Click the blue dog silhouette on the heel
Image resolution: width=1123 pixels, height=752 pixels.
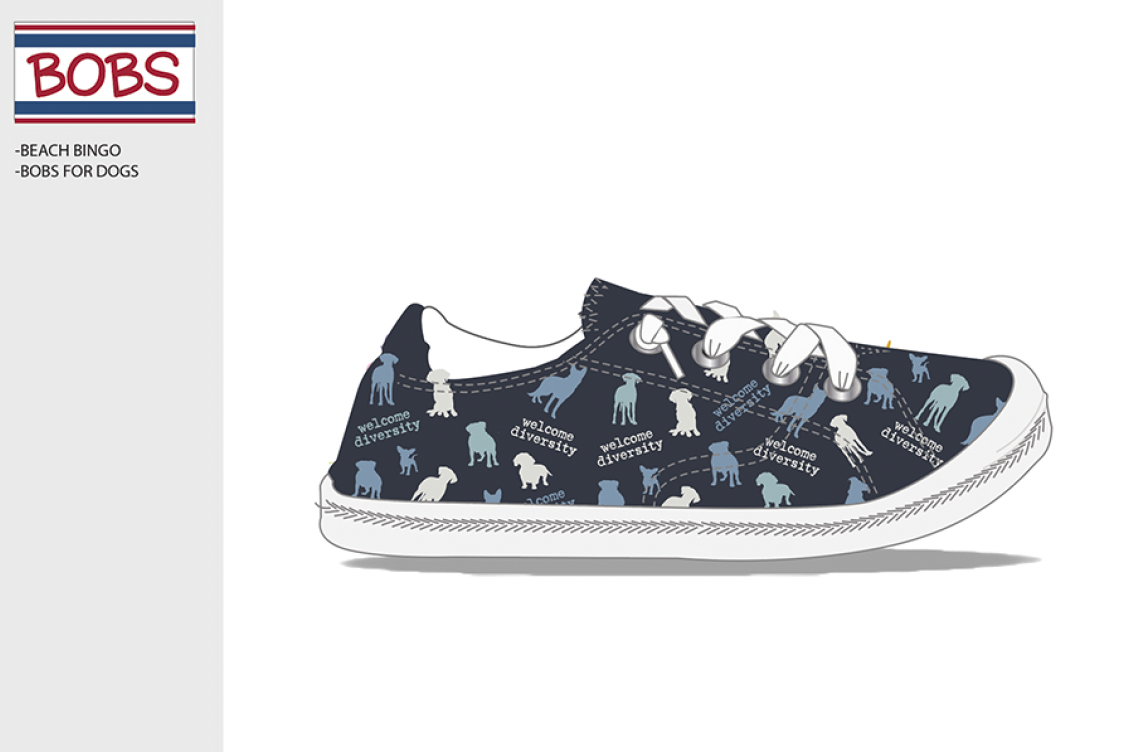[383, 377]
